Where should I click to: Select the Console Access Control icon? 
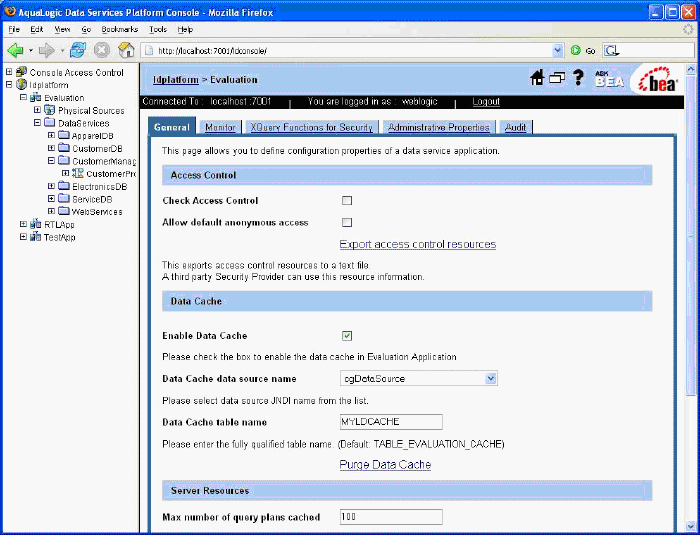pos(21,72)
